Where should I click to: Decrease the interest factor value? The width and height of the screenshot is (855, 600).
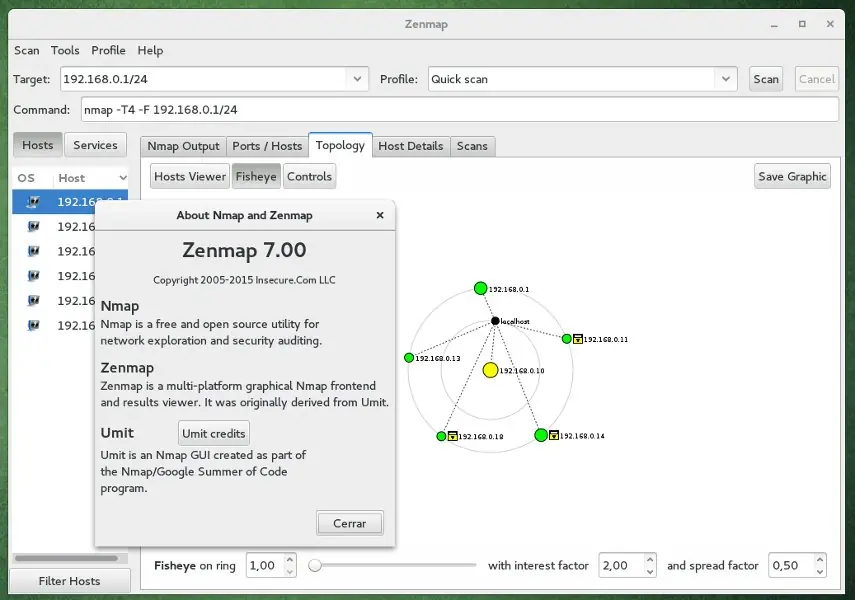click(x=650, y=572)
